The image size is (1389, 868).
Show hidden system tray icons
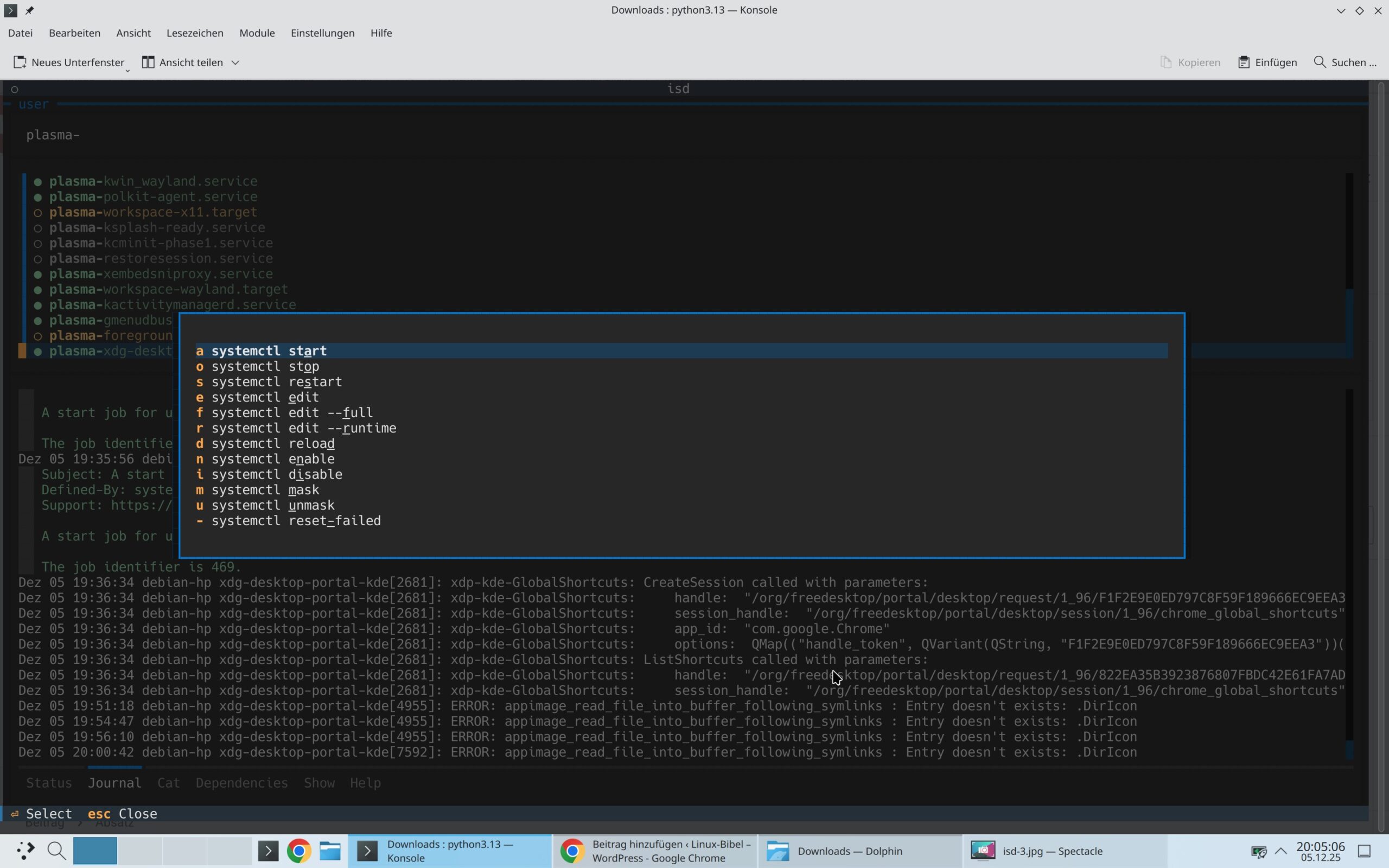point(1280,851)
